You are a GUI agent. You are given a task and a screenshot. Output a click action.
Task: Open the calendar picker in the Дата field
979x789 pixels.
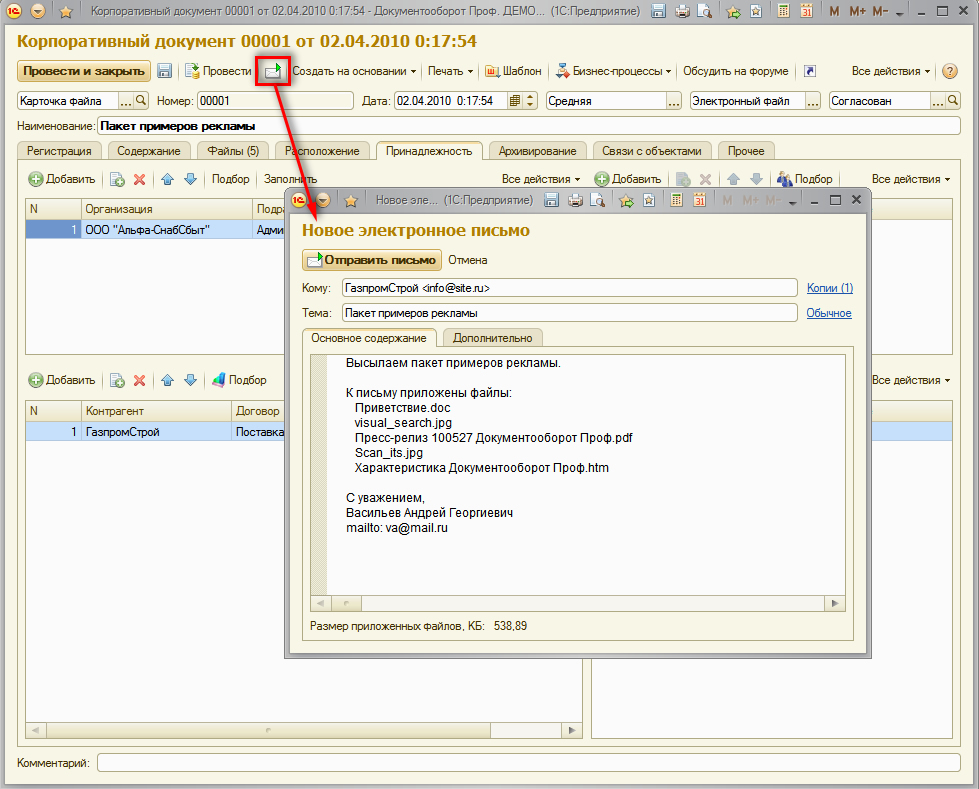[515, 100]
